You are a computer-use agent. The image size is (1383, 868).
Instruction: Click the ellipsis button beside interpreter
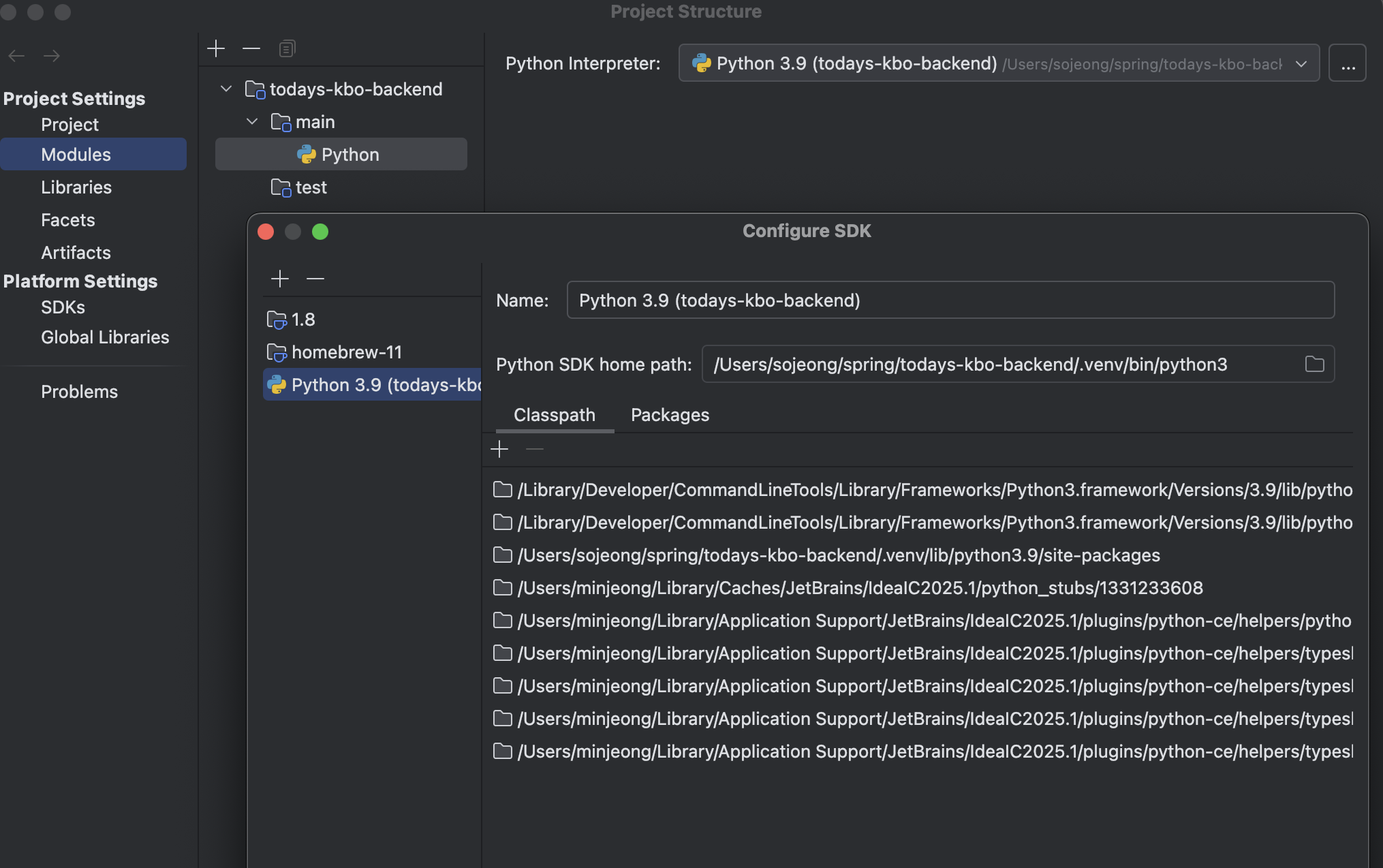(1347, 64)
